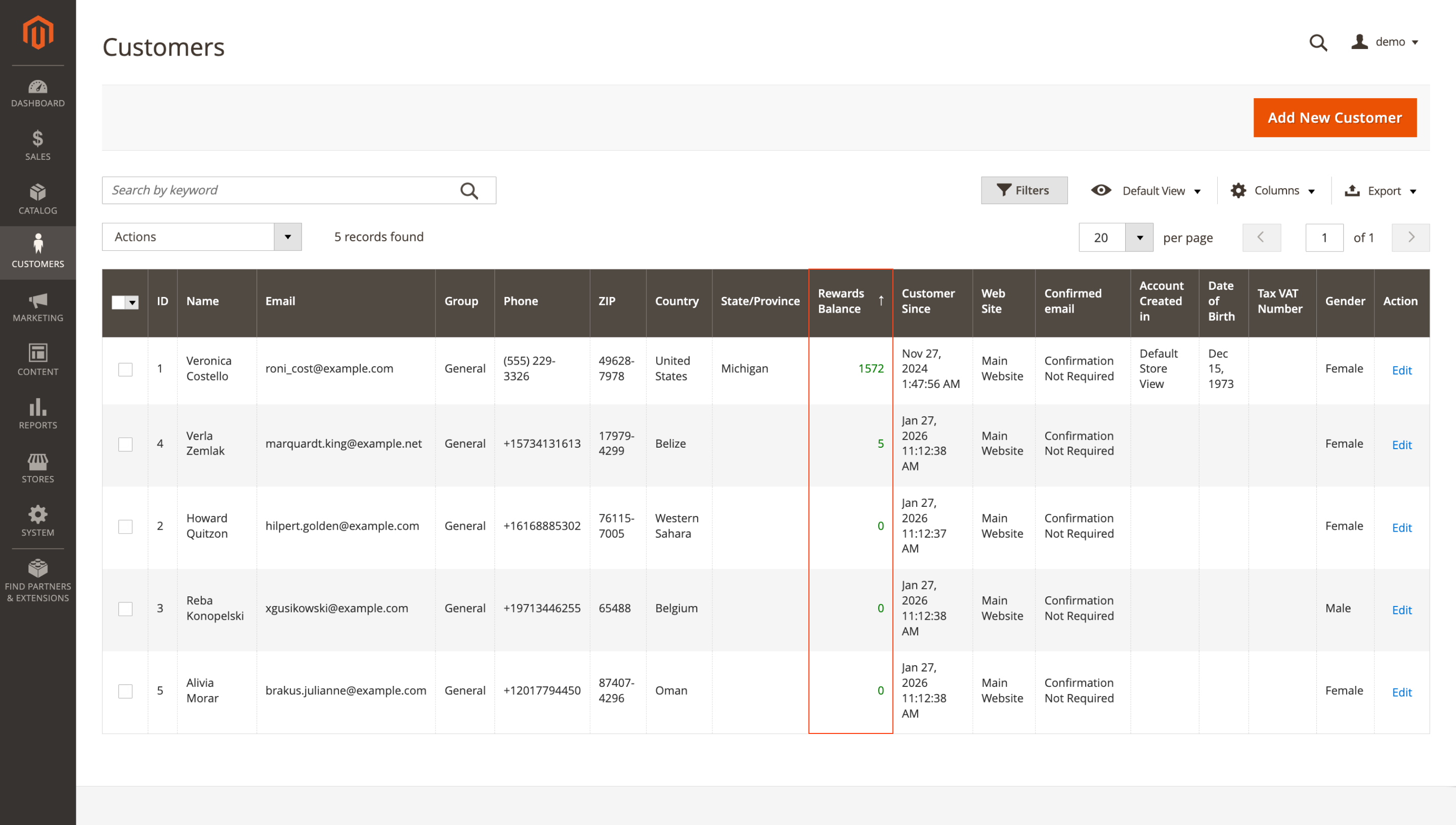1456x825 pixels.
Task: Open the Content sidebar menu
Action: point(38,360)
